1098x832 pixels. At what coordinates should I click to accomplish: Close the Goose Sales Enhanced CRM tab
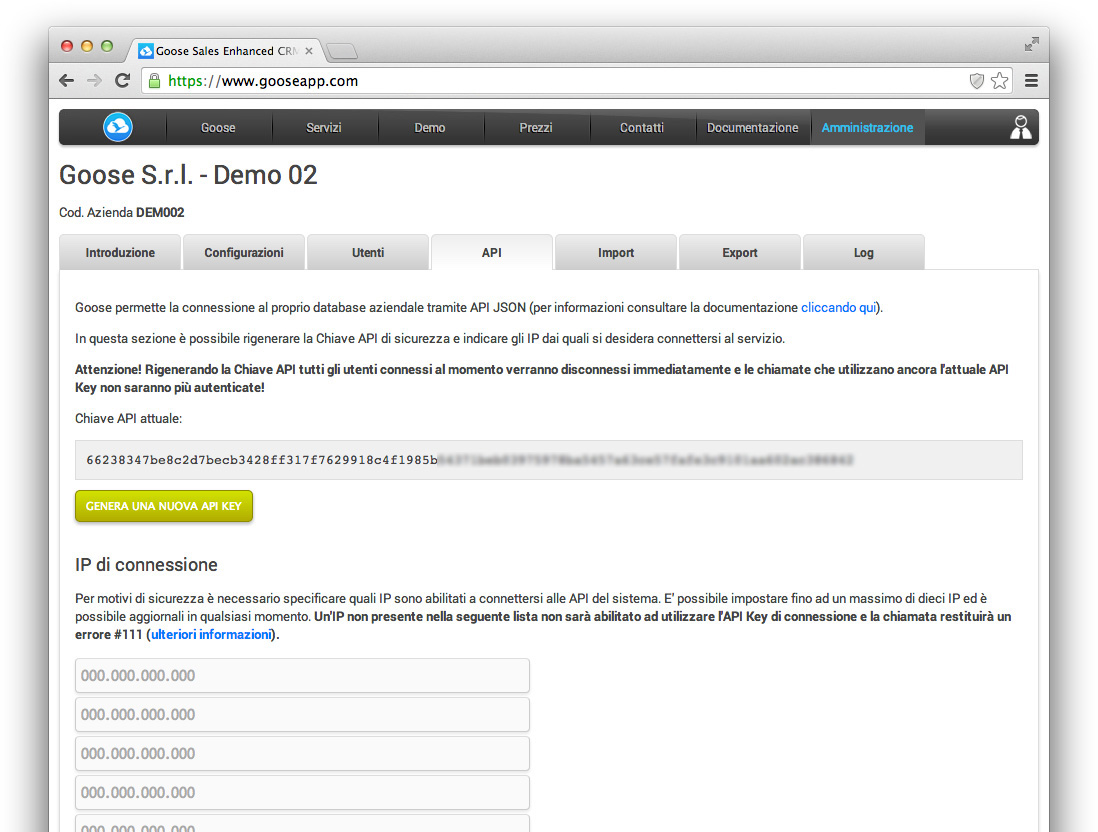tap(309, 50)
